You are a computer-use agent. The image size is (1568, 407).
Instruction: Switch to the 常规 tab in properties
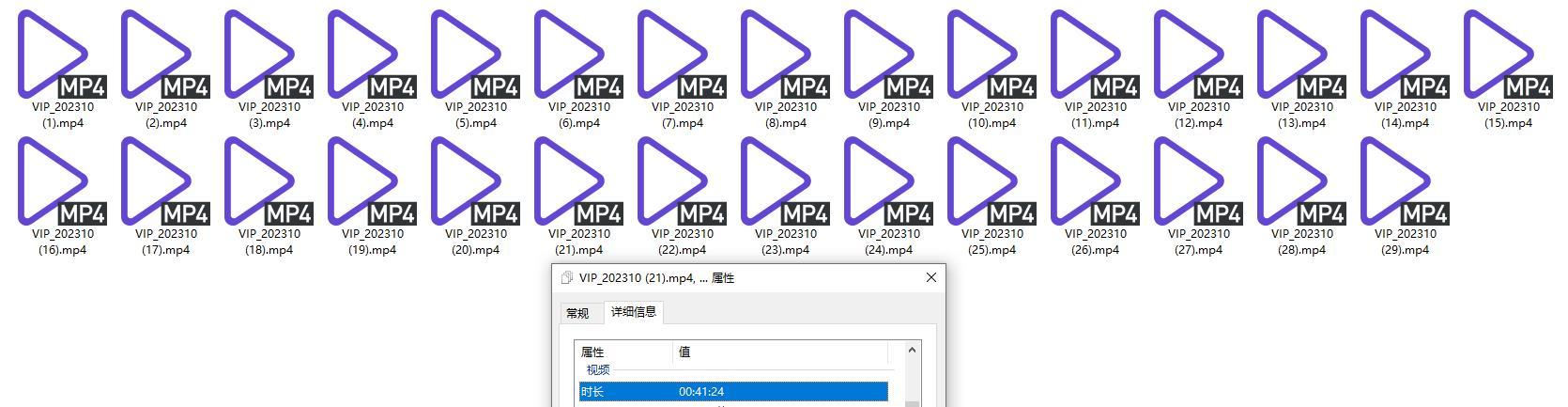(577, 313)
